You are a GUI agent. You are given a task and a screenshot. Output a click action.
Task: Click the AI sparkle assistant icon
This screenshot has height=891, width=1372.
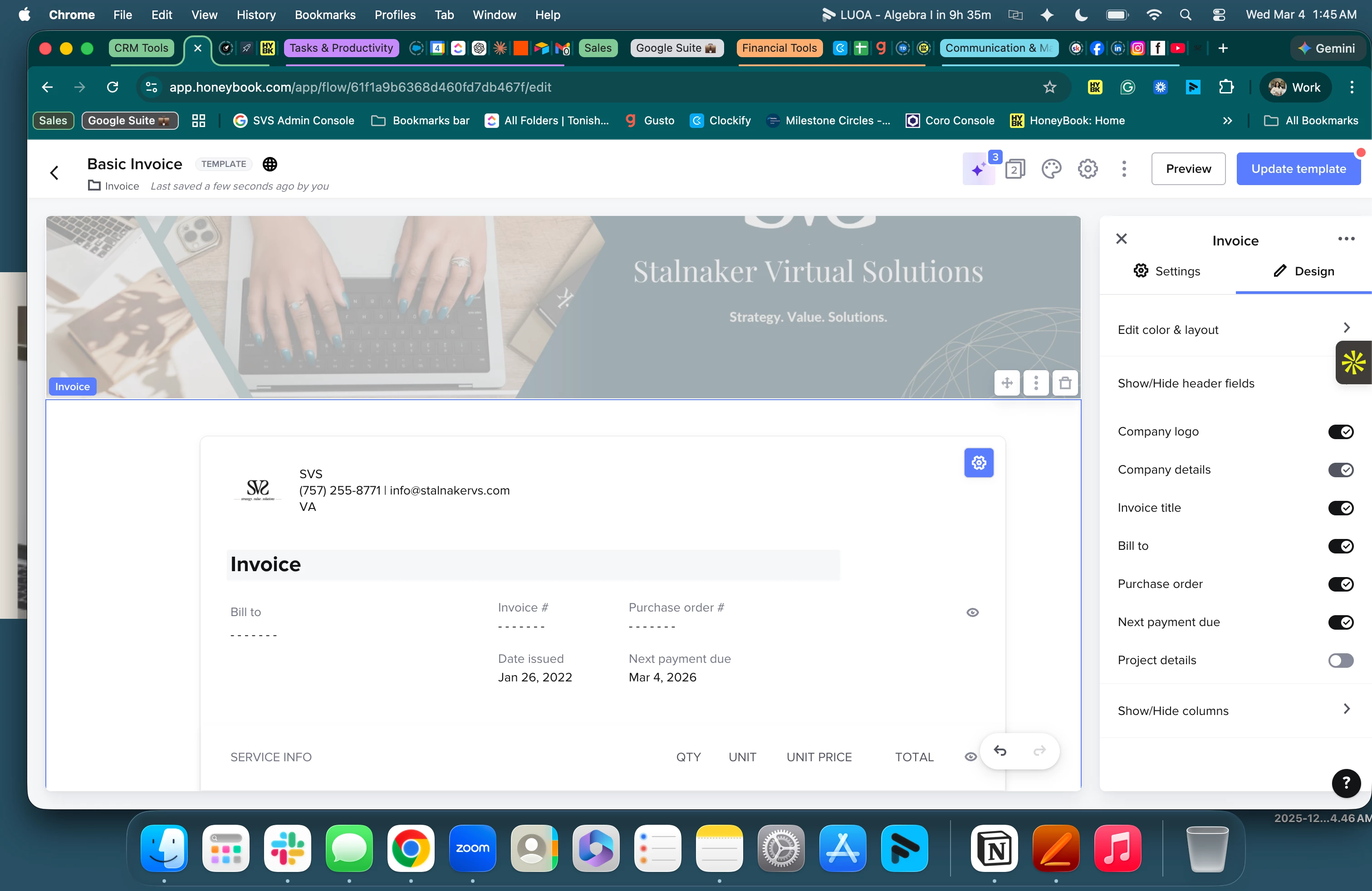[978, 169]
